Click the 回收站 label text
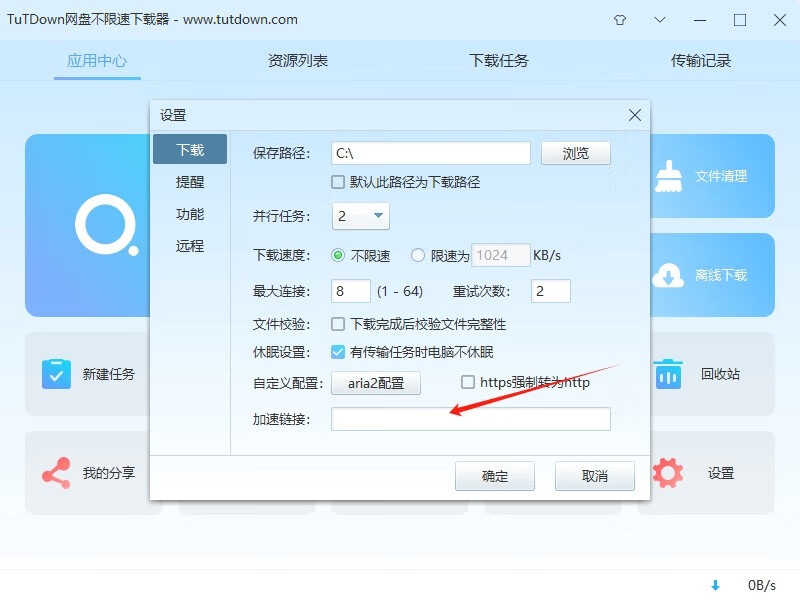 click(x=720, y=374)
